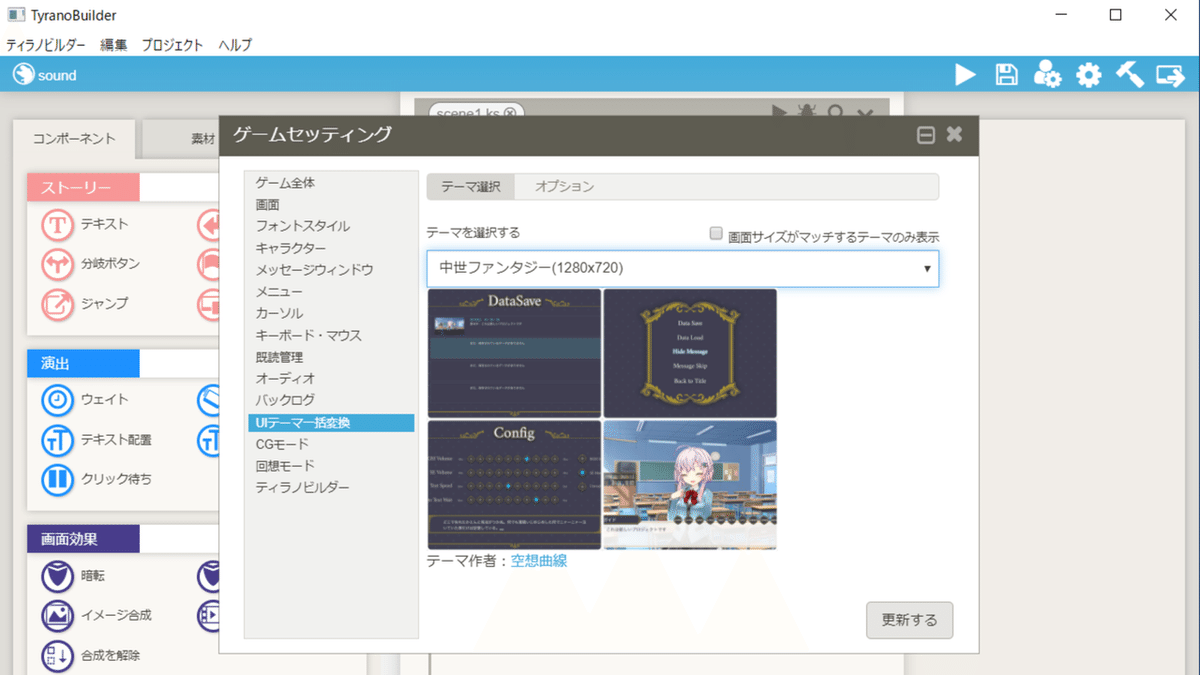Image resolution: width=1200 pixels, height=675 pixels.
Task: Open the 中世ファンタジー(1280x720) theme dropdown
Action: (682, 268)
